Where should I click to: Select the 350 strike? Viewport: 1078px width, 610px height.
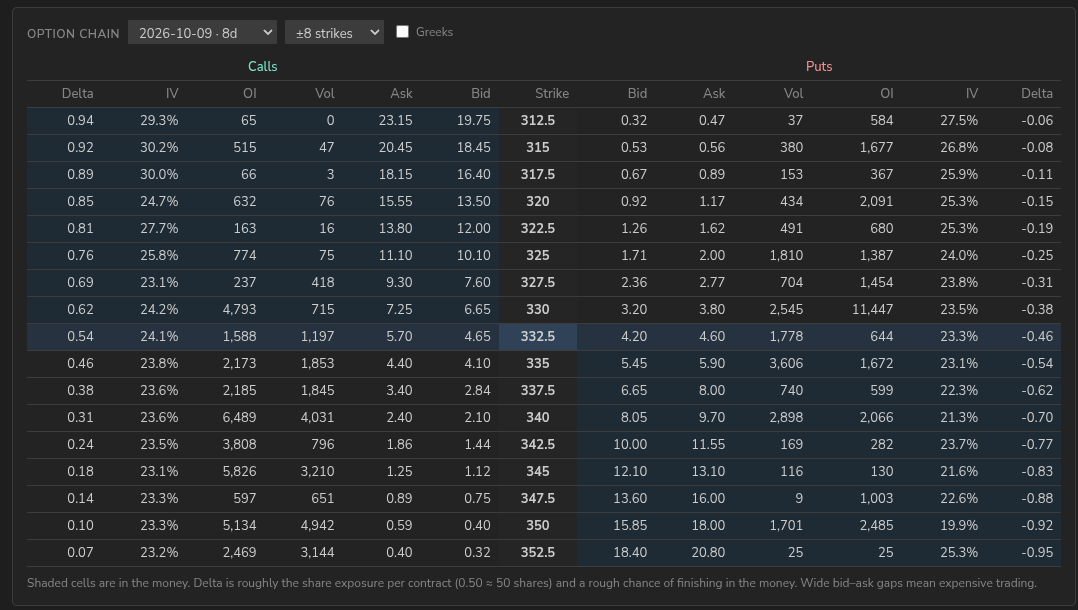538,525
